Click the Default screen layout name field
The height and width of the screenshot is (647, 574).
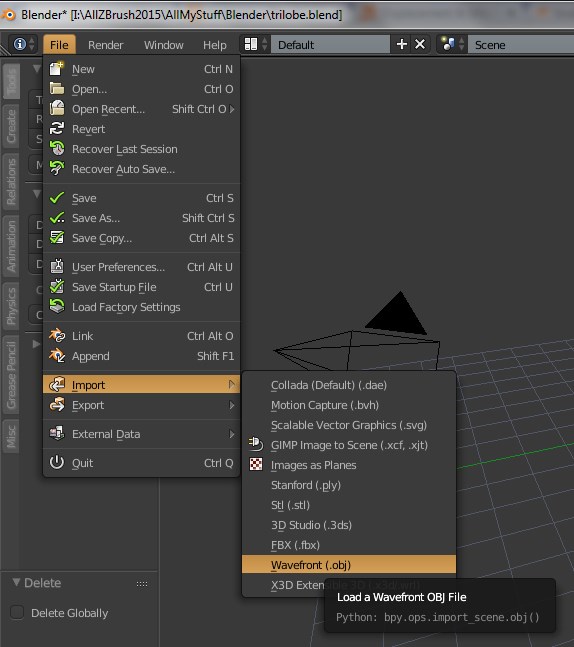[x=330, y=45]
